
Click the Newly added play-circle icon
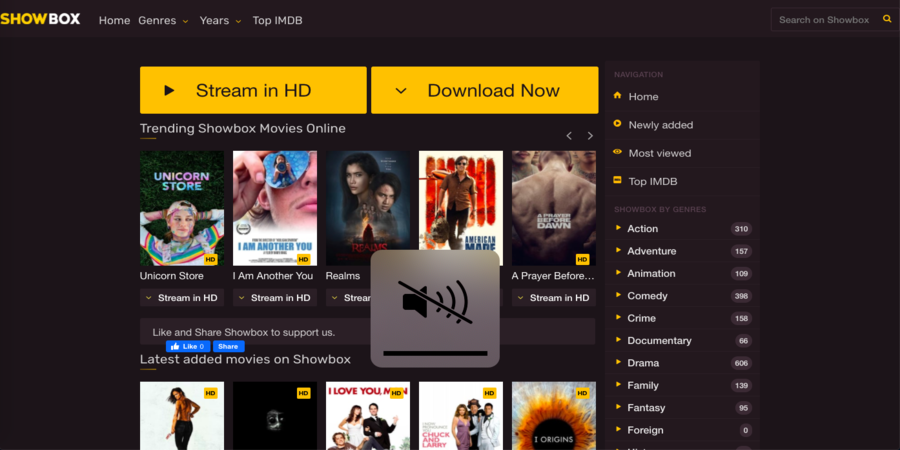click(x=618, y=123)
